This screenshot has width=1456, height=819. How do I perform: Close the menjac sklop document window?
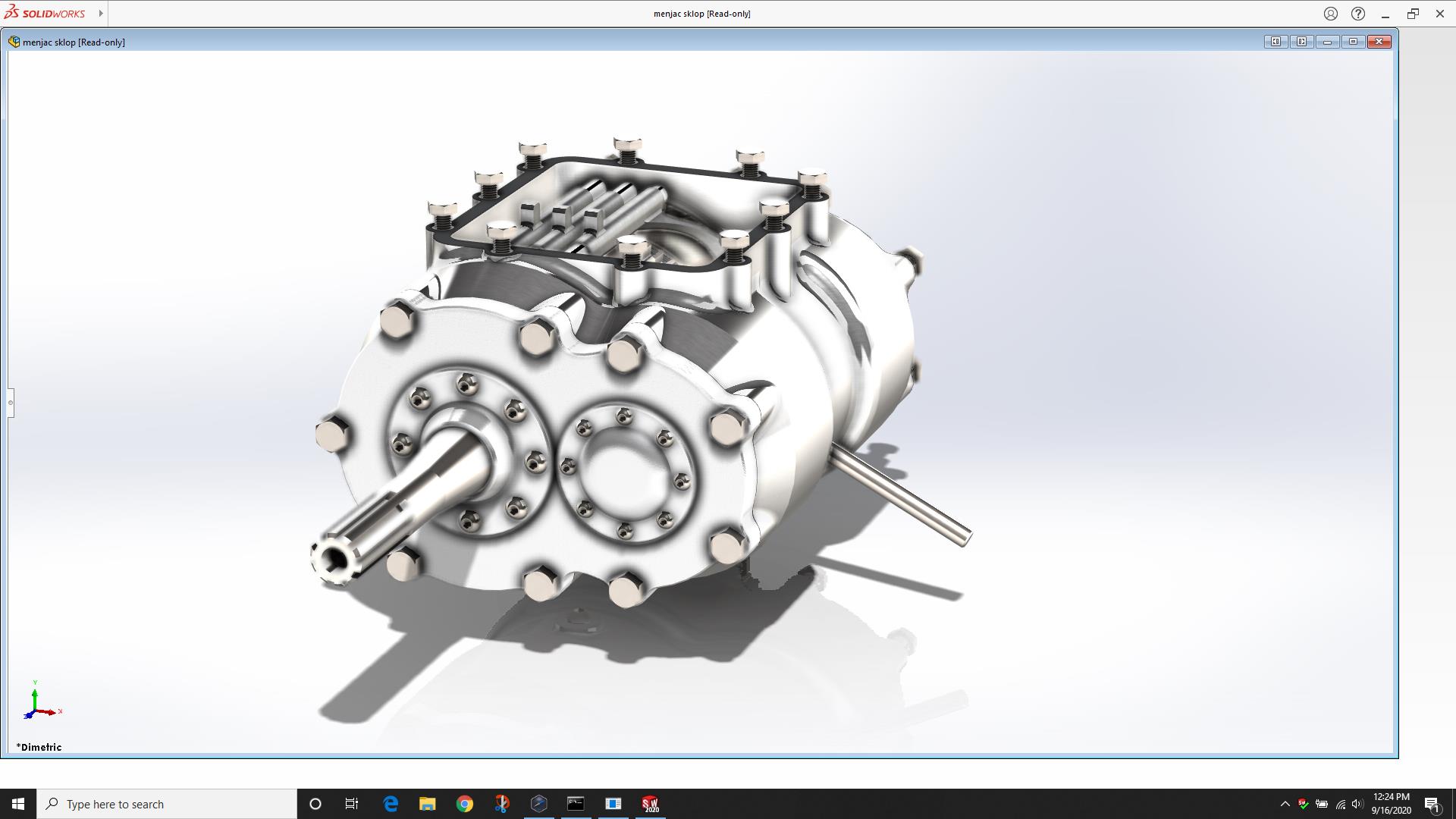(1379, 42)
